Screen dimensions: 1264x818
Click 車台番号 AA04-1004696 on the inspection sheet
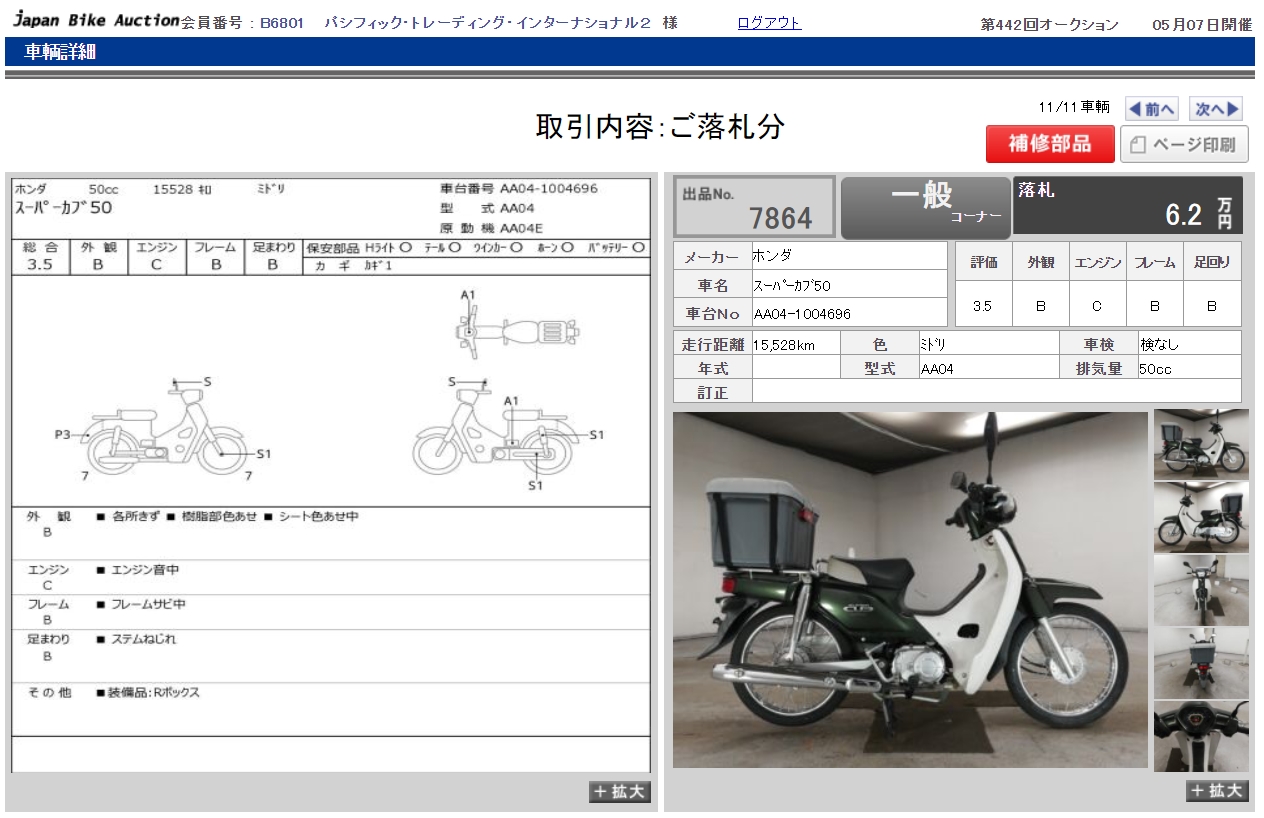(519, 188)
